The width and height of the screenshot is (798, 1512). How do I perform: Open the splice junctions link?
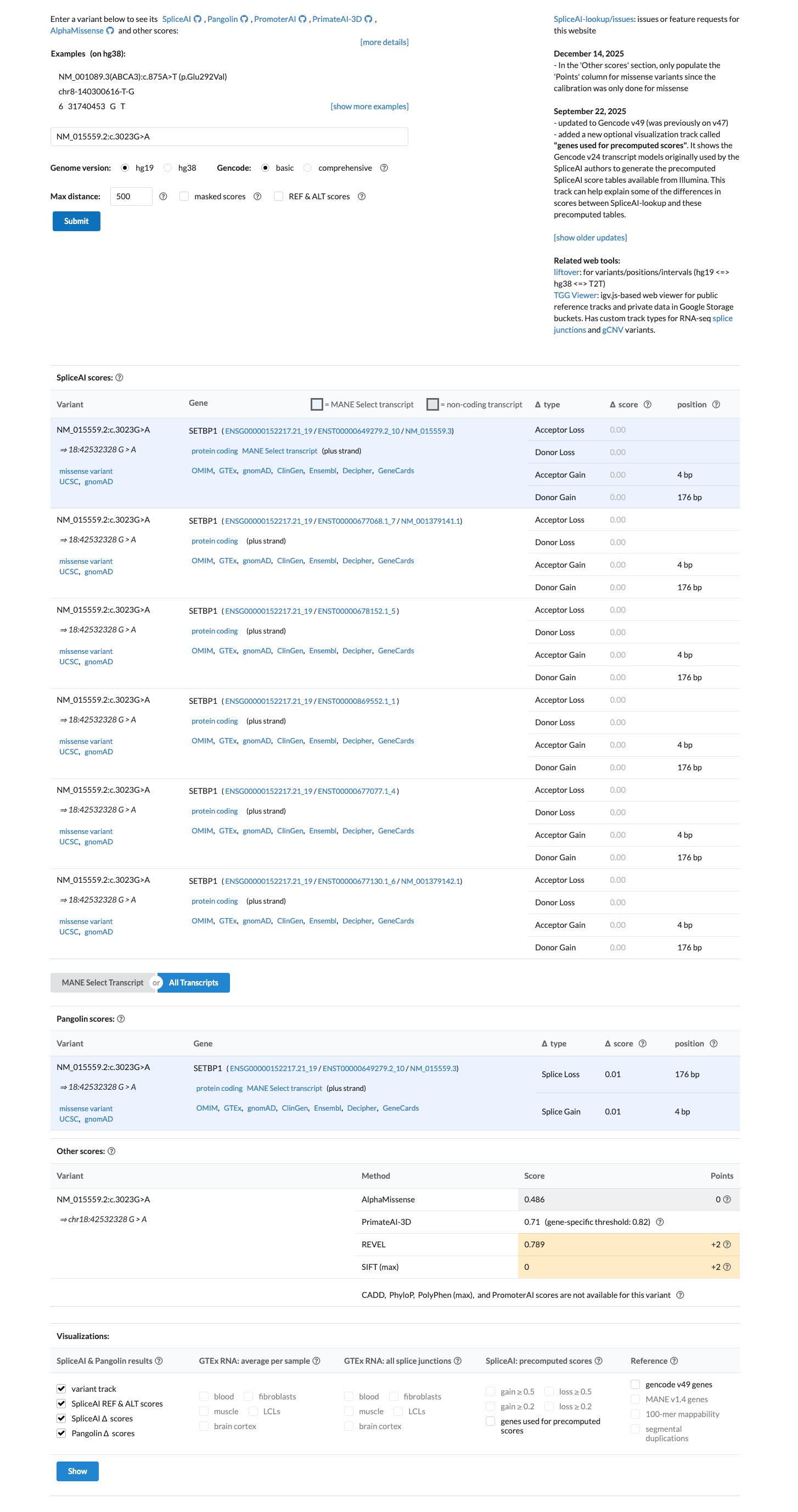pyautogui.click(x=643, y=324)
